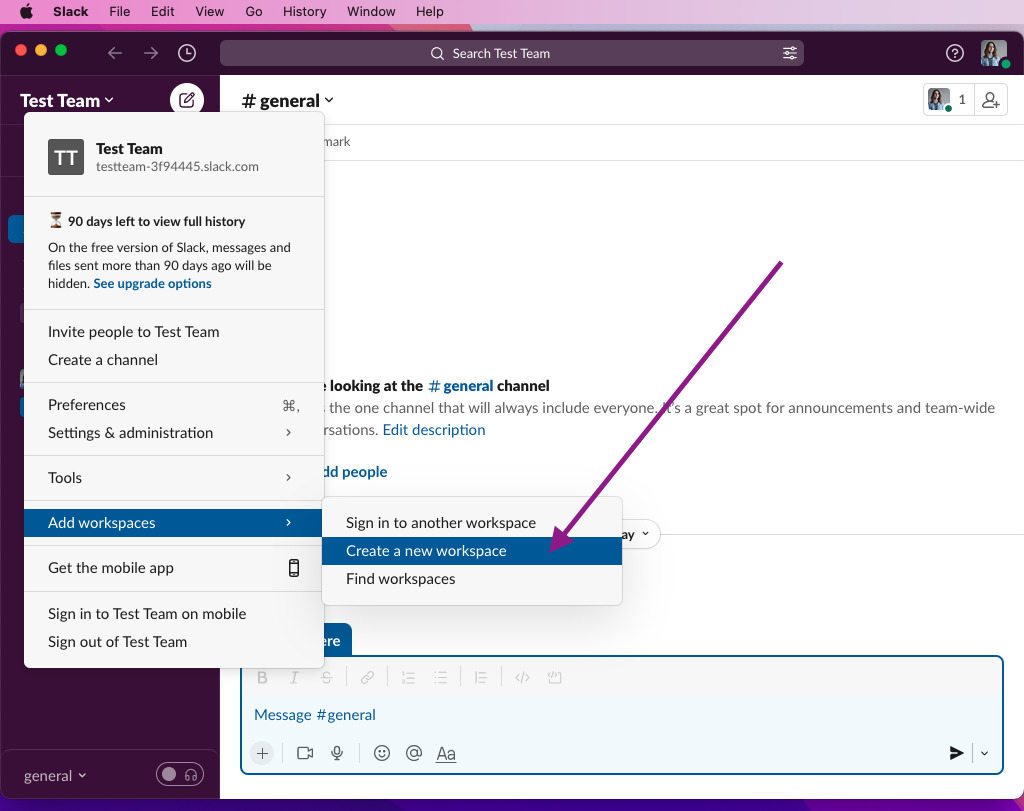This screenshot has width=1024, height=811.
Task: Click the Add people link
Action: [x=357, y=471]
